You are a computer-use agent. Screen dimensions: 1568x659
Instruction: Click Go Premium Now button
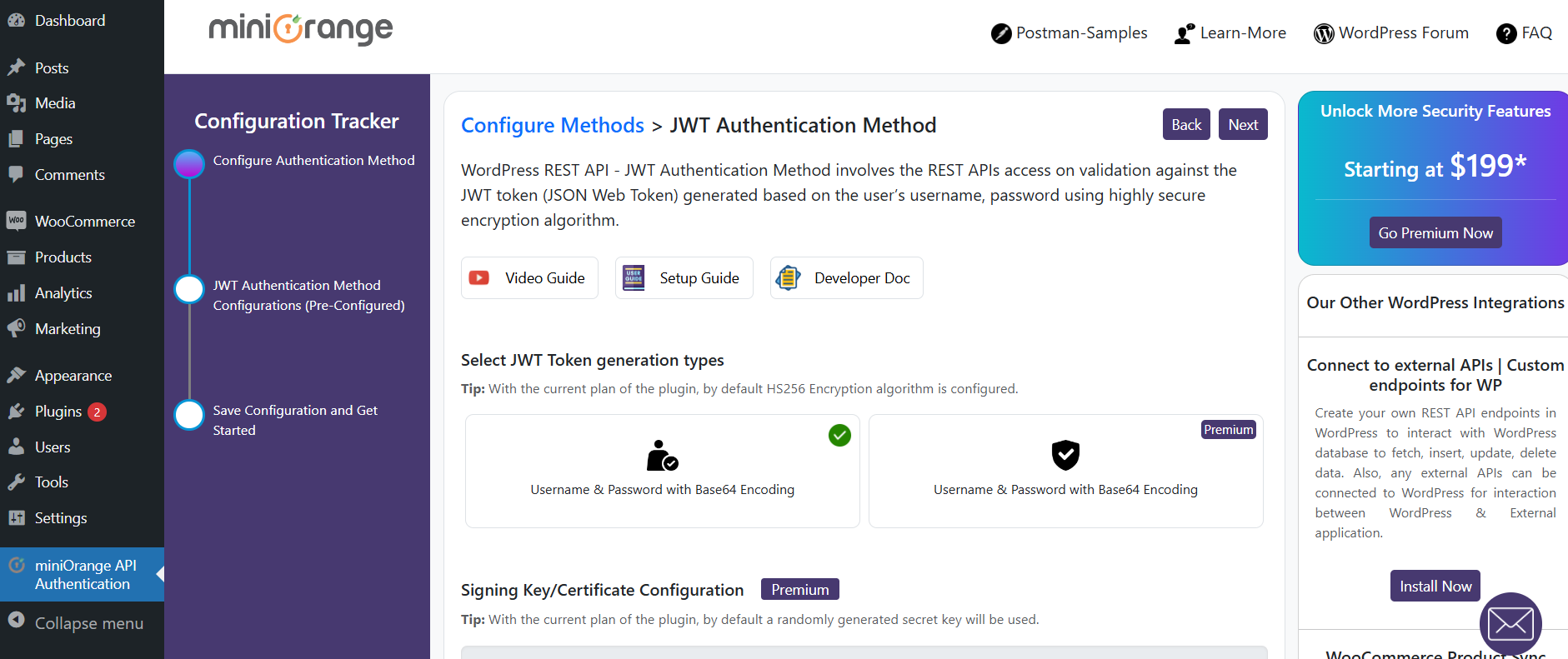pyautogui.click(x=1435, y=232)
